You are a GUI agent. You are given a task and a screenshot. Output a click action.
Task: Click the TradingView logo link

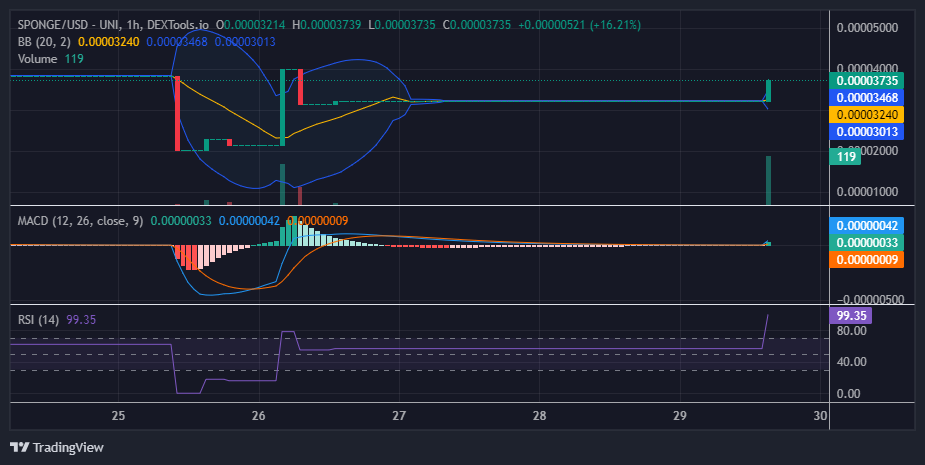click(x=57, y=447)
